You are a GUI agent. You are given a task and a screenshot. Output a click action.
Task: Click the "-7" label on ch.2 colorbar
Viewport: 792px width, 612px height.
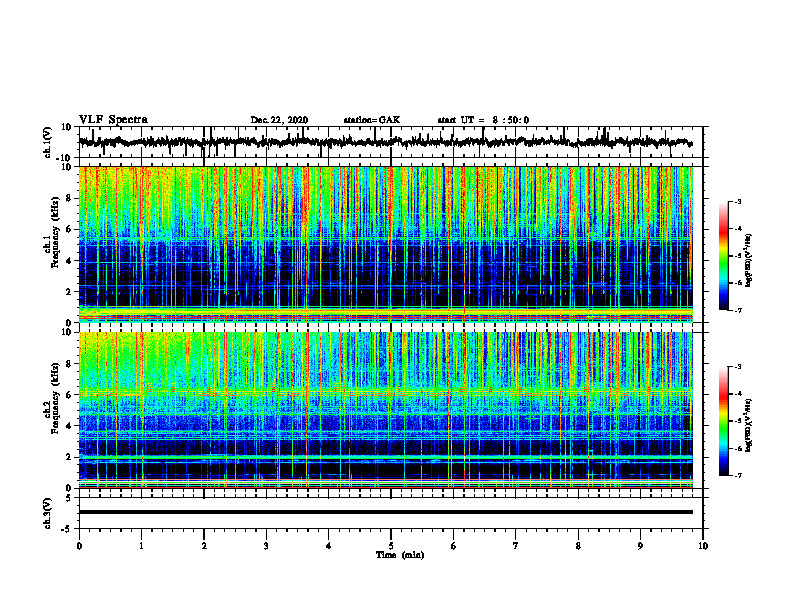738,475
